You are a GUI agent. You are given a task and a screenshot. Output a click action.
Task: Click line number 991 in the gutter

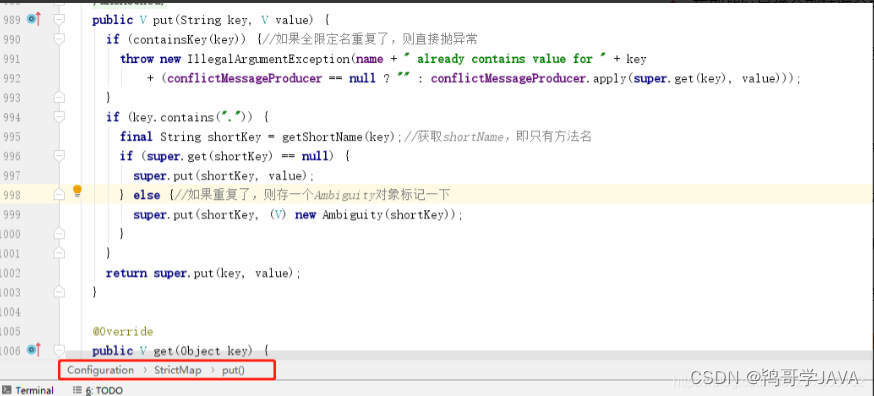(x=11, y=59)
